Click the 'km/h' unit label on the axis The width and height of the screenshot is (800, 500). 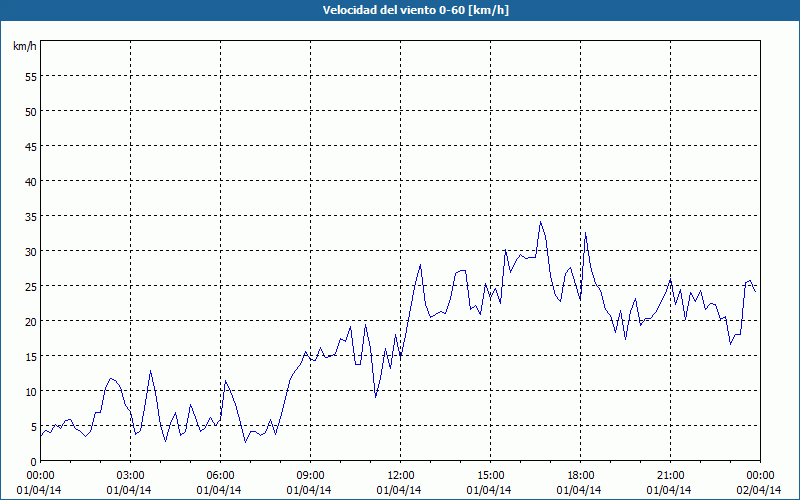25,46
